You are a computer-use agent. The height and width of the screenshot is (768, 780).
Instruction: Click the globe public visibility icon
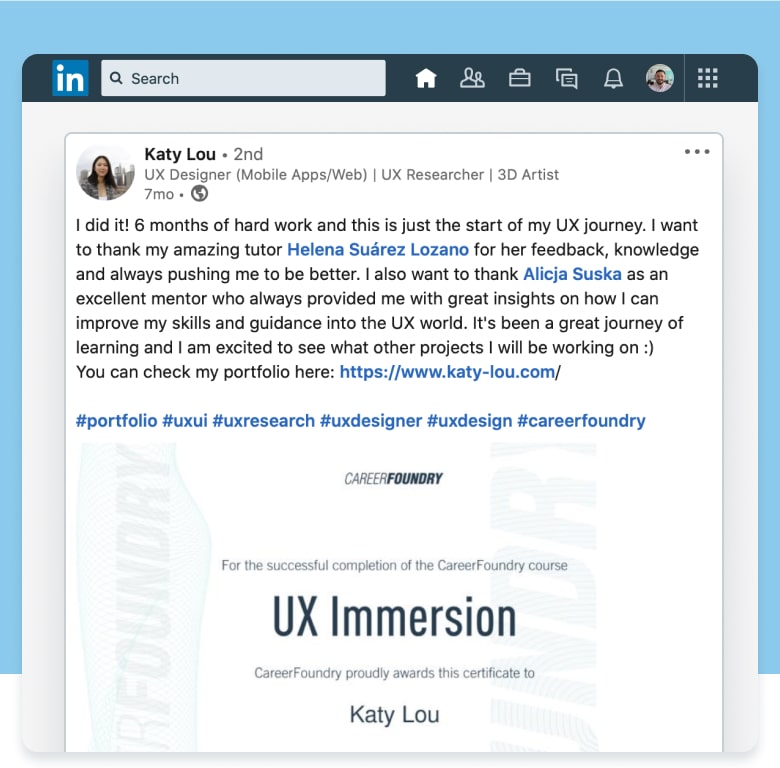click(x=199, y=194)
